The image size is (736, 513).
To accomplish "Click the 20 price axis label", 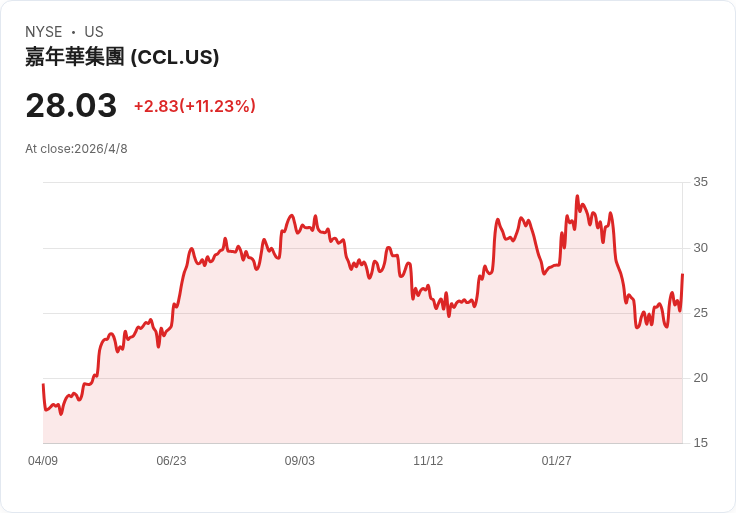I will click(x=700, y=377).
